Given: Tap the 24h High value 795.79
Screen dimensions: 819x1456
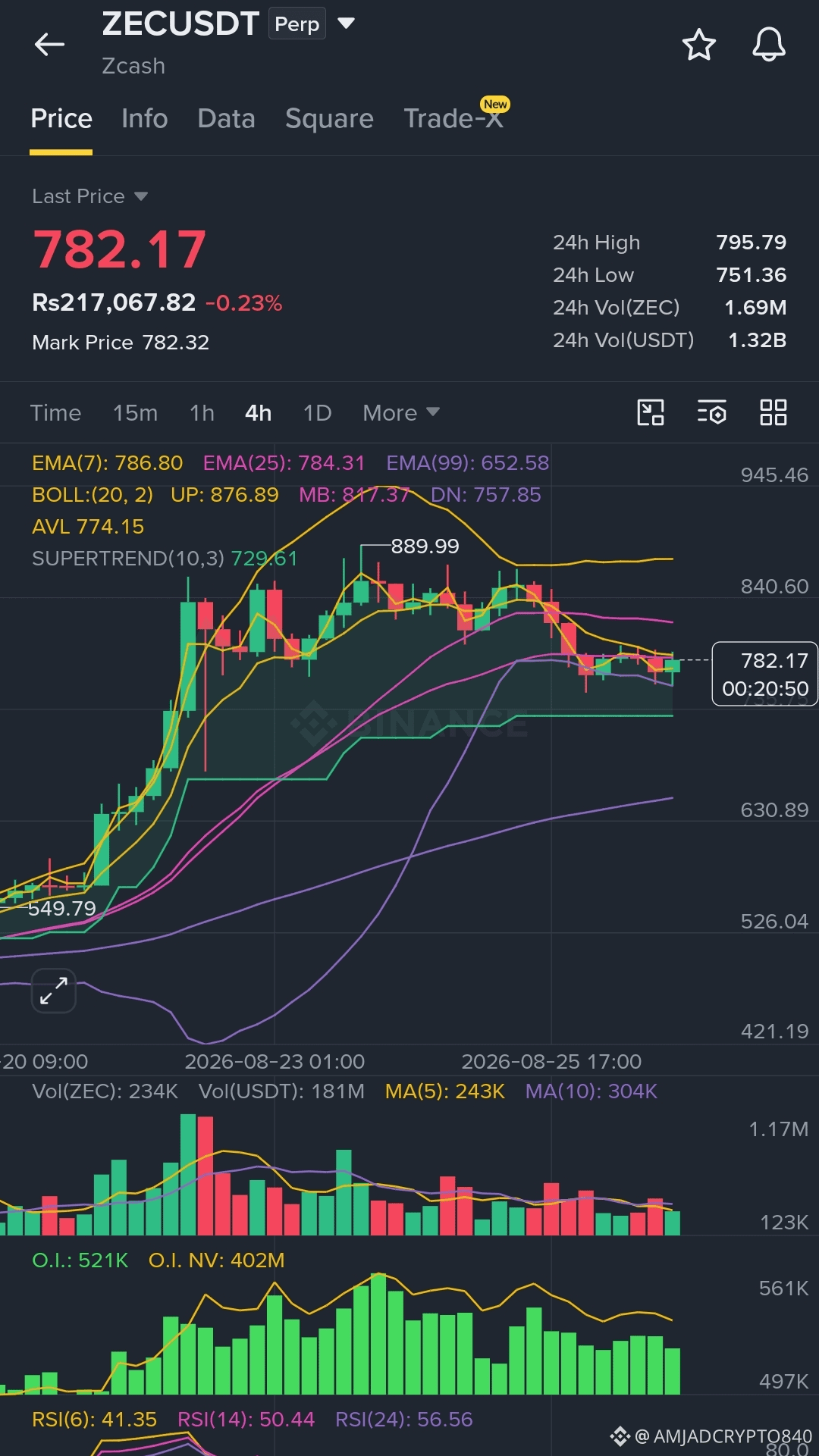Looking at the screenshot, I should click(x=751, y=243).
